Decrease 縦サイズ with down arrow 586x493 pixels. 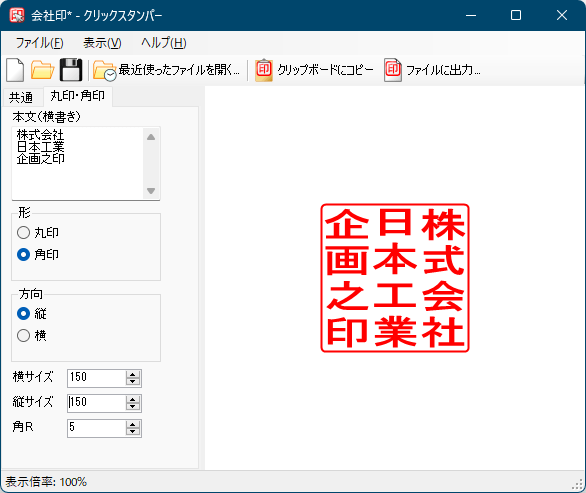133,406
